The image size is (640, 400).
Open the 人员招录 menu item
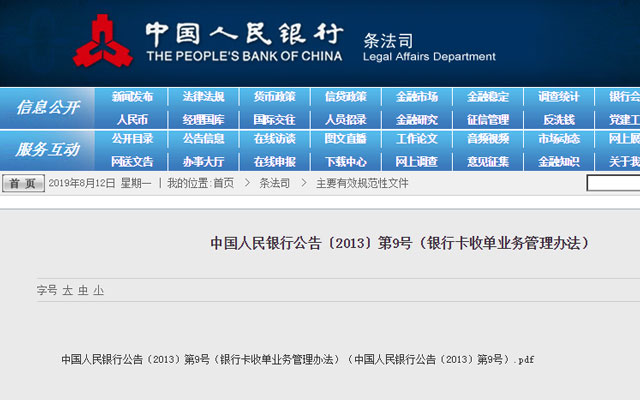point(346,120)
